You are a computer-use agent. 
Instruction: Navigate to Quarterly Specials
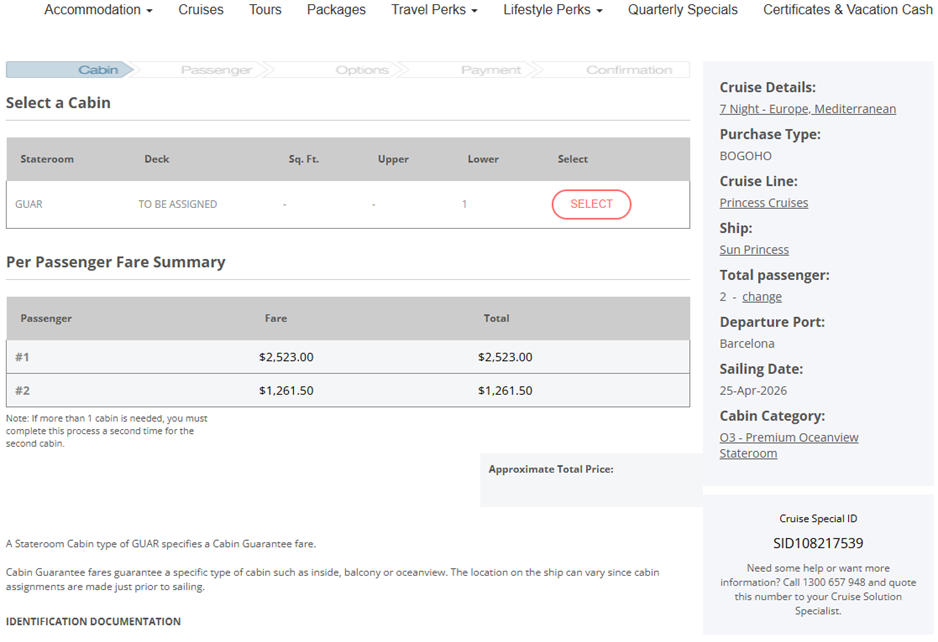click(x=682, y=10)
